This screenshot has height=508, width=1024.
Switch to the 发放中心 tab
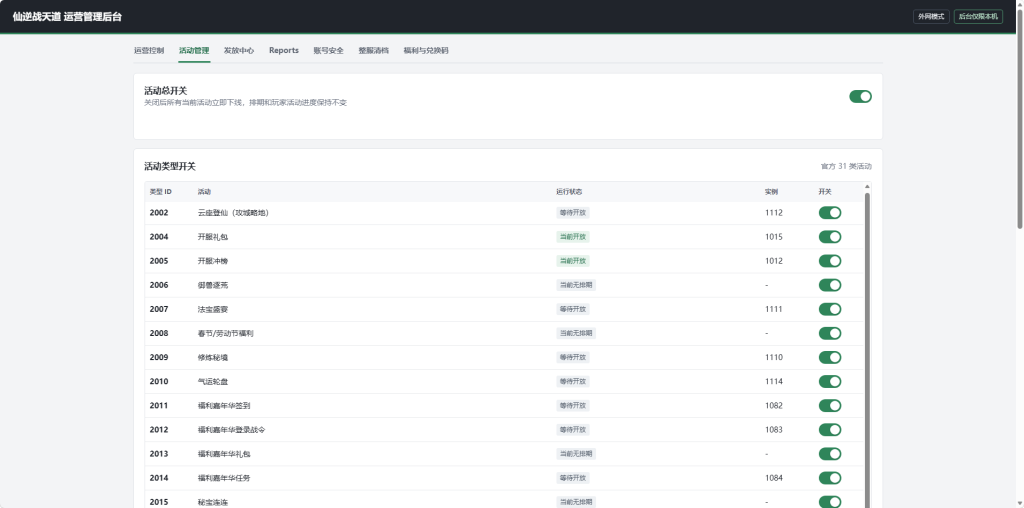click(x=239, y=50)
